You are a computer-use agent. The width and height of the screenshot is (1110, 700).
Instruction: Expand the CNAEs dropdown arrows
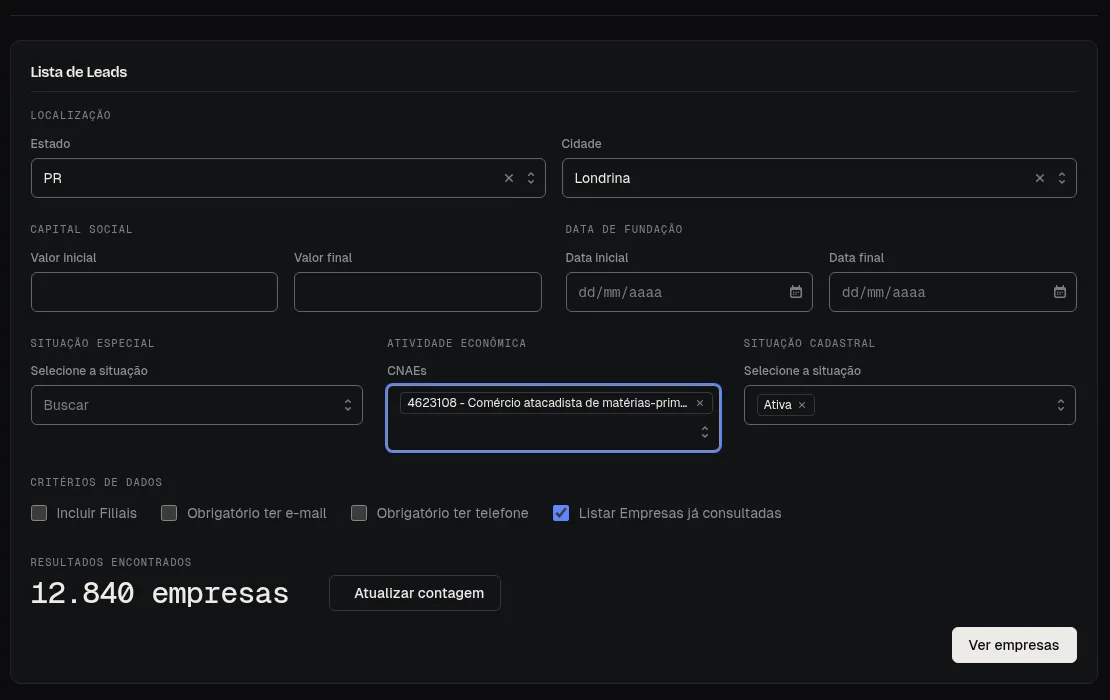[704, 432]
